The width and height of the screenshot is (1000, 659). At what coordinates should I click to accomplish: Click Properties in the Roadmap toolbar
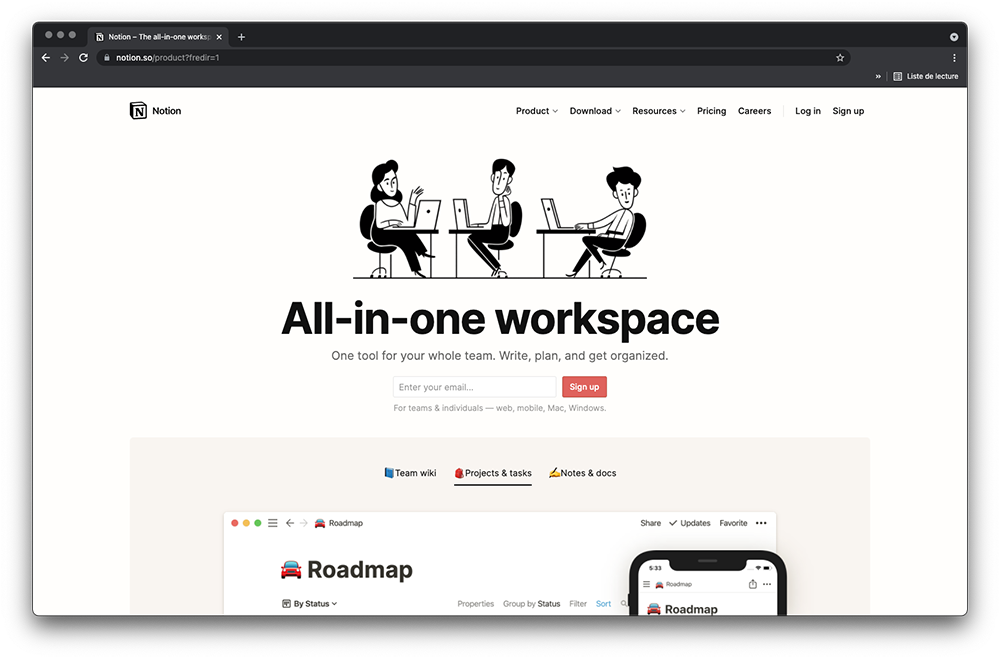(x=476, y=603)
